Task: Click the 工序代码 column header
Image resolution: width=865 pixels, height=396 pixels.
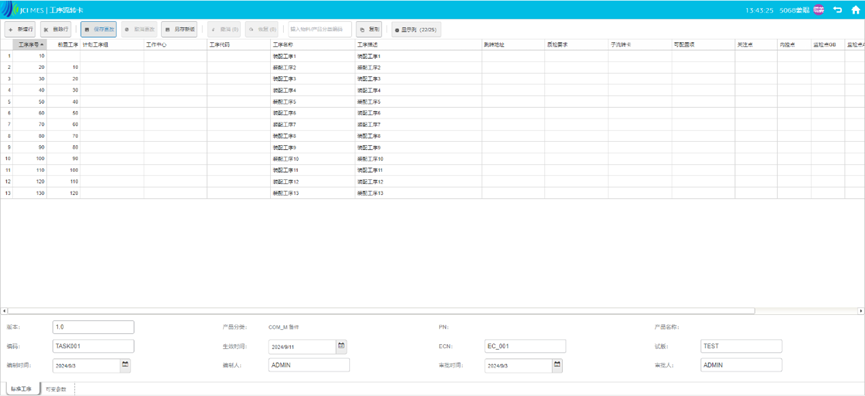Action: pos(239,45)
